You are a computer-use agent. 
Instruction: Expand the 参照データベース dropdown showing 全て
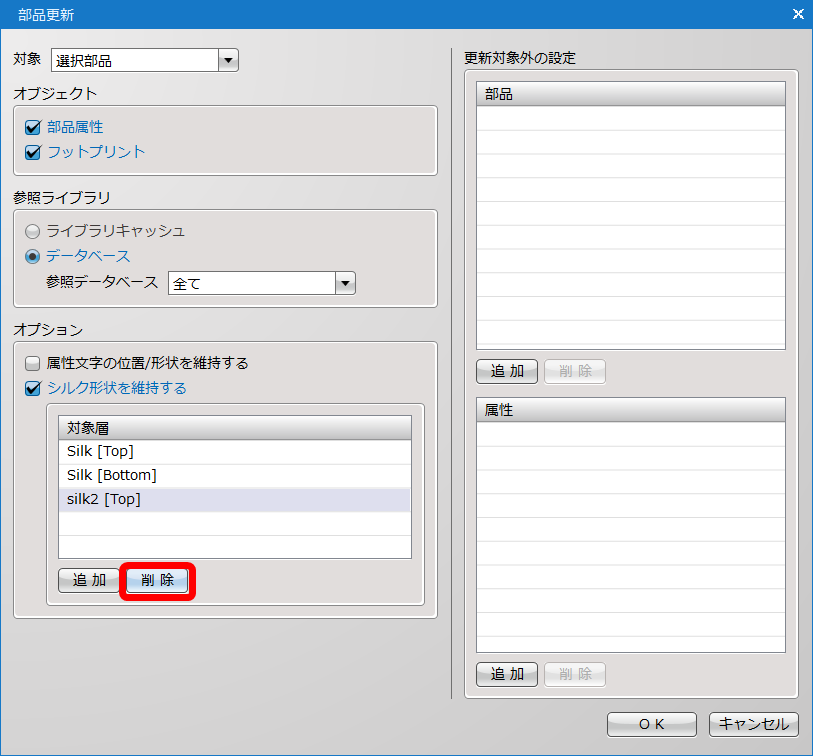point(345,283)
